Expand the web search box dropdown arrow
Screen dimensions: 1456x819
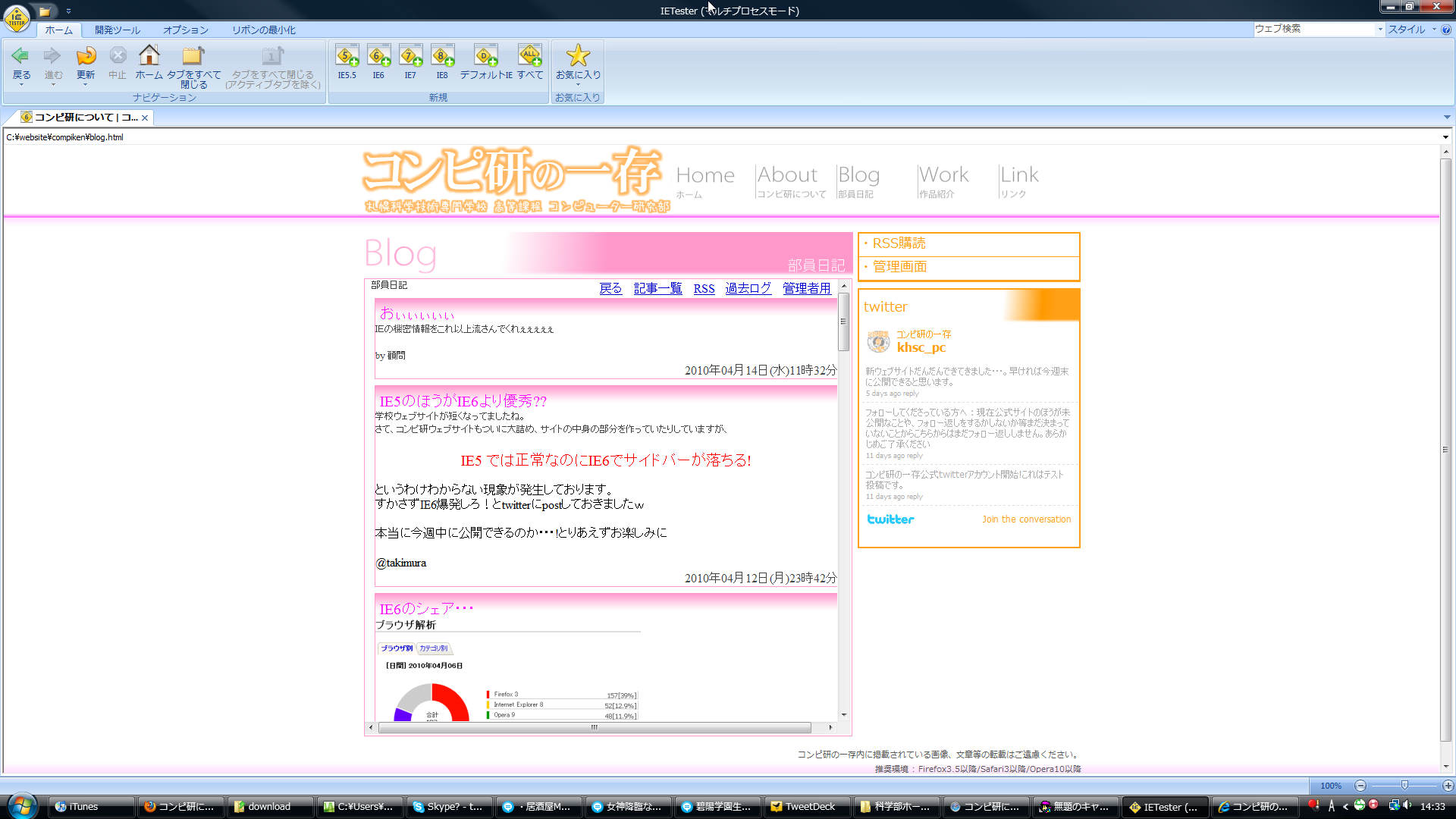pyautogui.click(x=1380, y=29)
